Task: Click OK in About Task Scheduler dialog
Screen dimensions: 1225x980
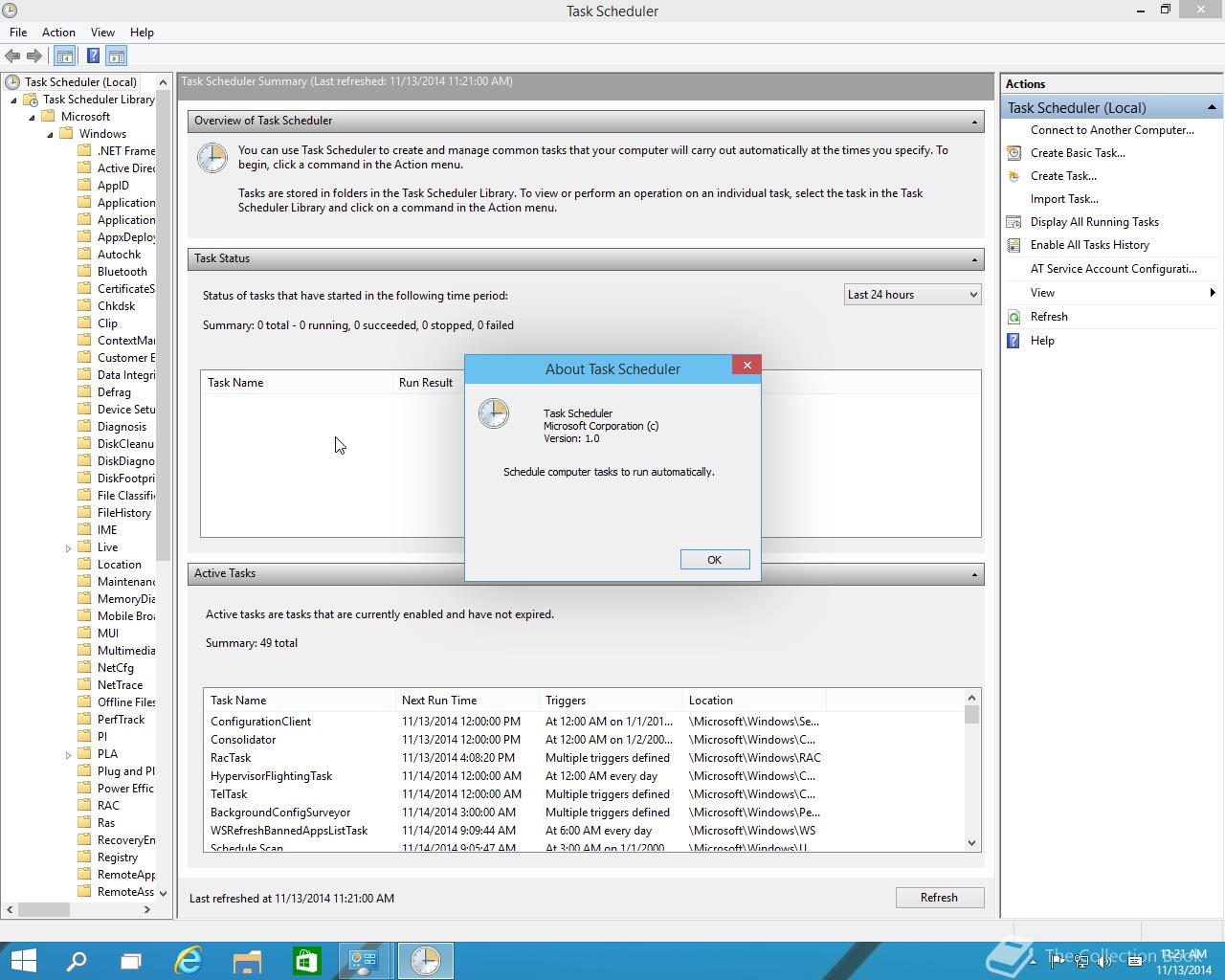Action: click(x=715, y=560)
